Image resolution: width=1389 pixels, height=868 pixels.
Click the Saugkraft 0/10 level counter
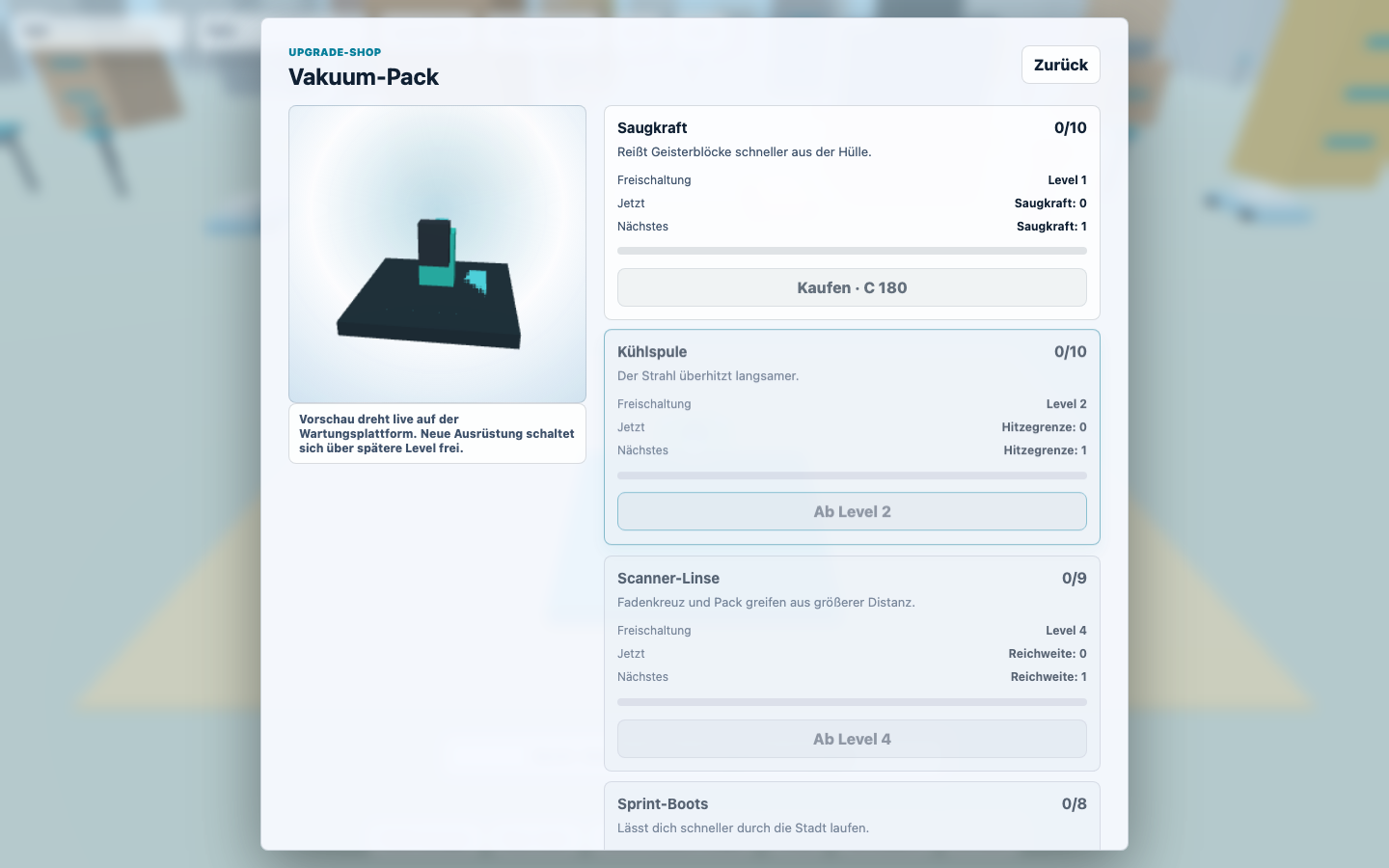point(1070,127)
